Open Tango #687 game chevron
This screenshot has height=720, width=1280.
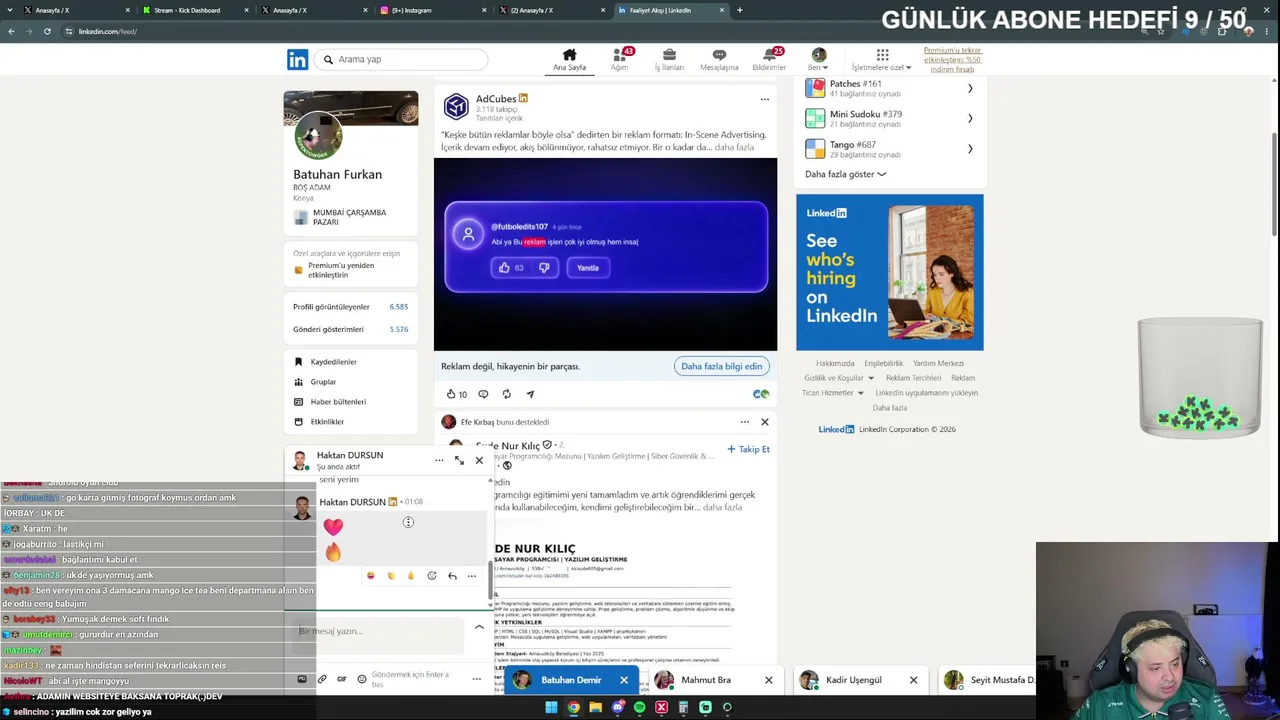(x=970, y=149)
